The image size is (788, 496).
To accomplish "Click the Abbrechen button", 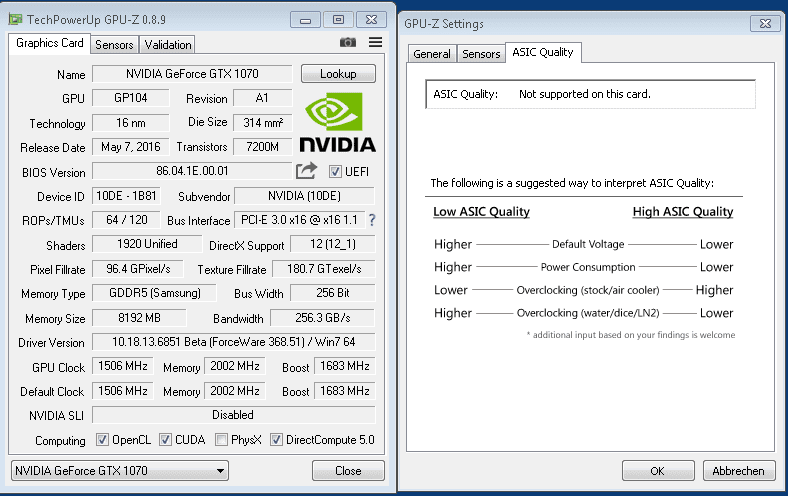I will pyautogui.click(x=739, y=471).
